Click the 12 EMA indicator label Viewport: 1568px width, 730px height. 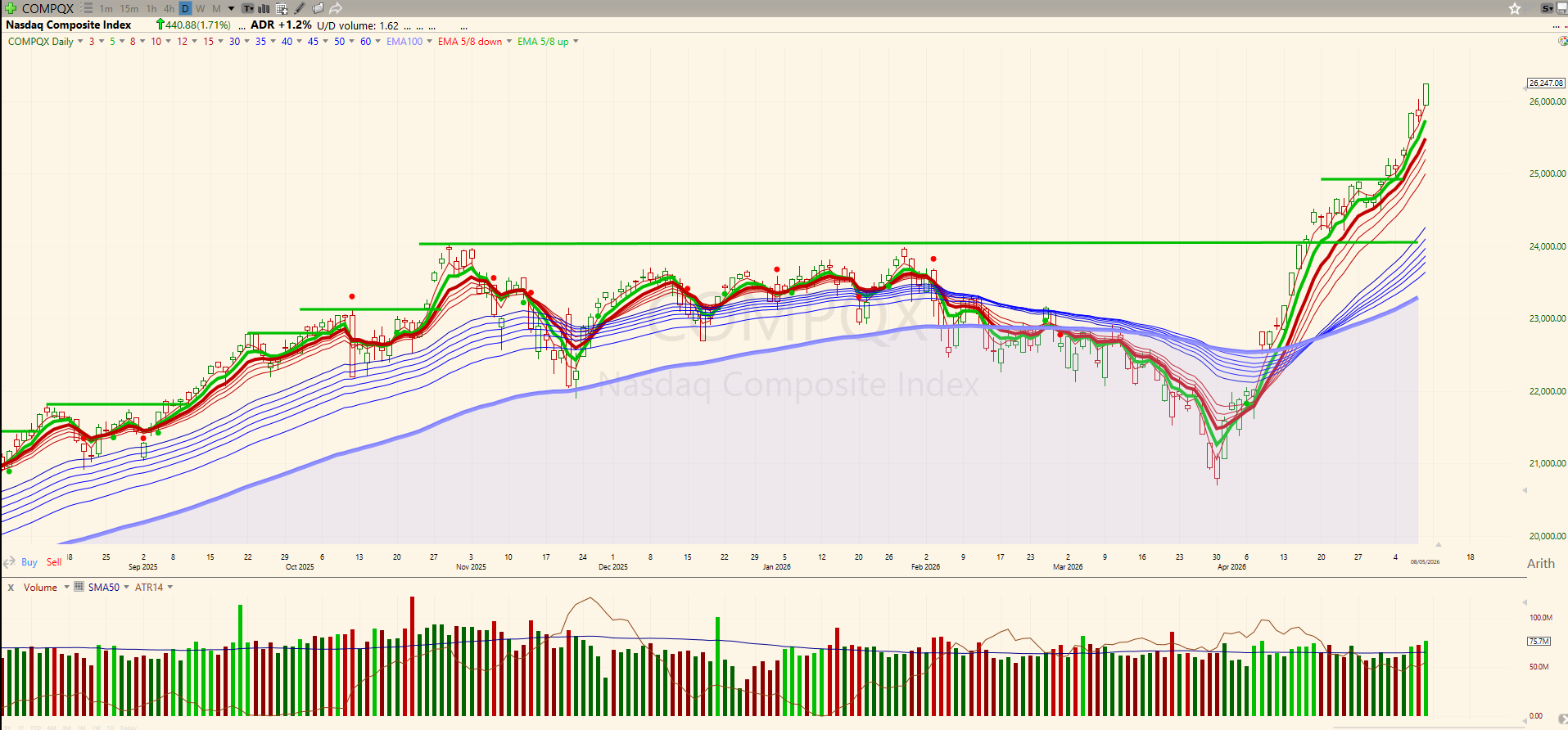pyautogui.click(x=182, y=41)
